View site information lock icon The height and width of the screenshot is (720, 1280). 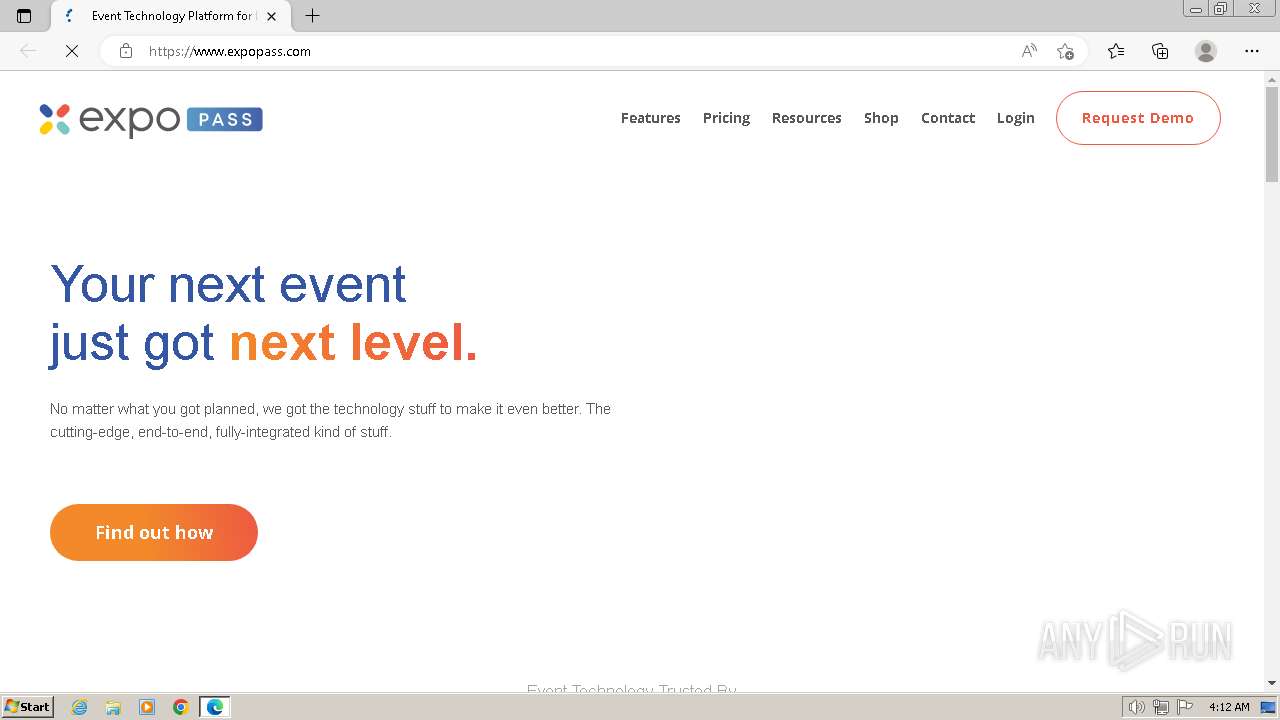[126, 51]
